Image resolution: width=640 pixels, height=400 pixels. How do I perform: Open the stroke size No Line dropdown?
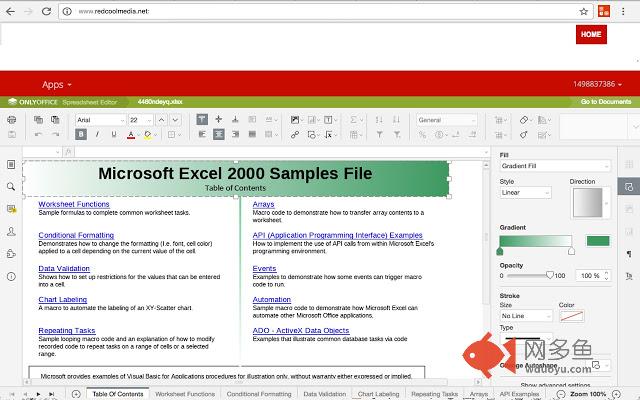[x=526, y=316]
